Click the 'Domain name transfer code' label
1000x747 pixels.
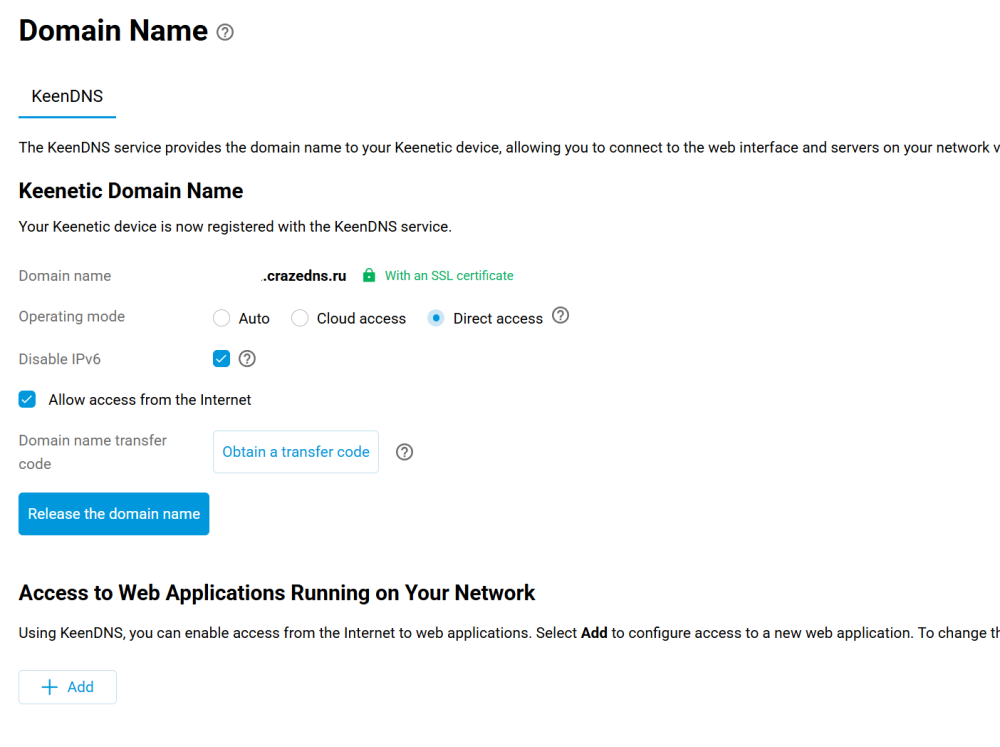click(92, 452)
